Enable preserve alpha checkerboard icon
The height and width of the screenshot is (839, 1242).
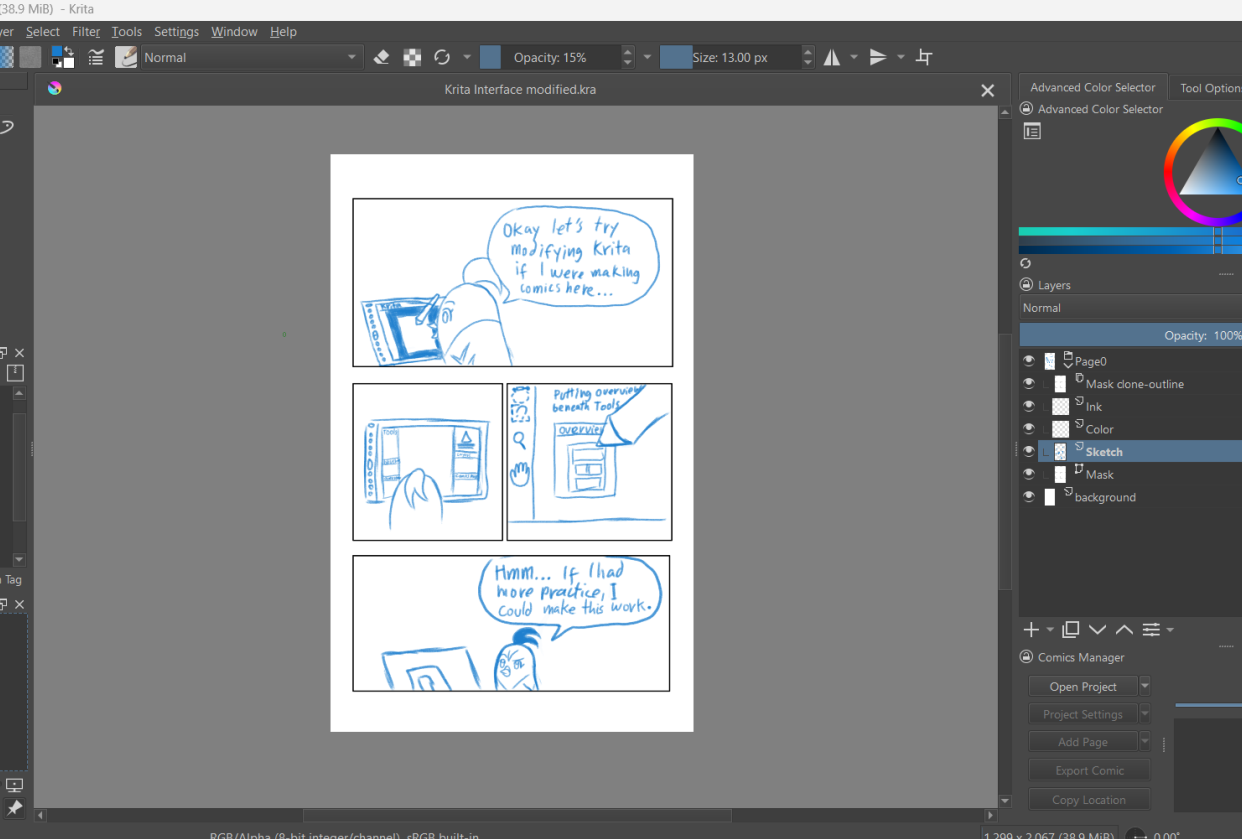(x=412, y=58)
